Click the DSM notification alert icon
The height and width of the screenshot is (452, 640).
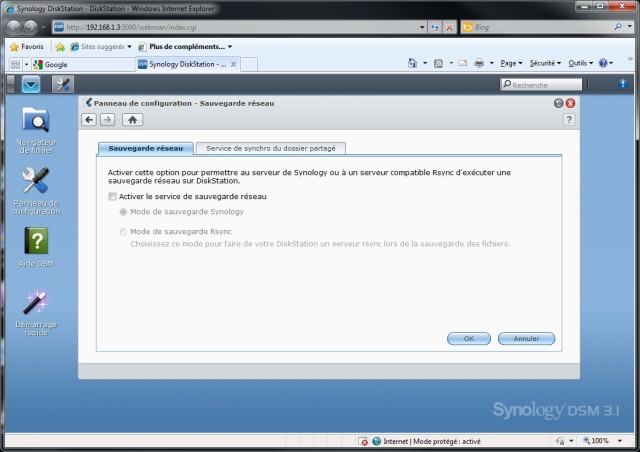click(623, 84)
